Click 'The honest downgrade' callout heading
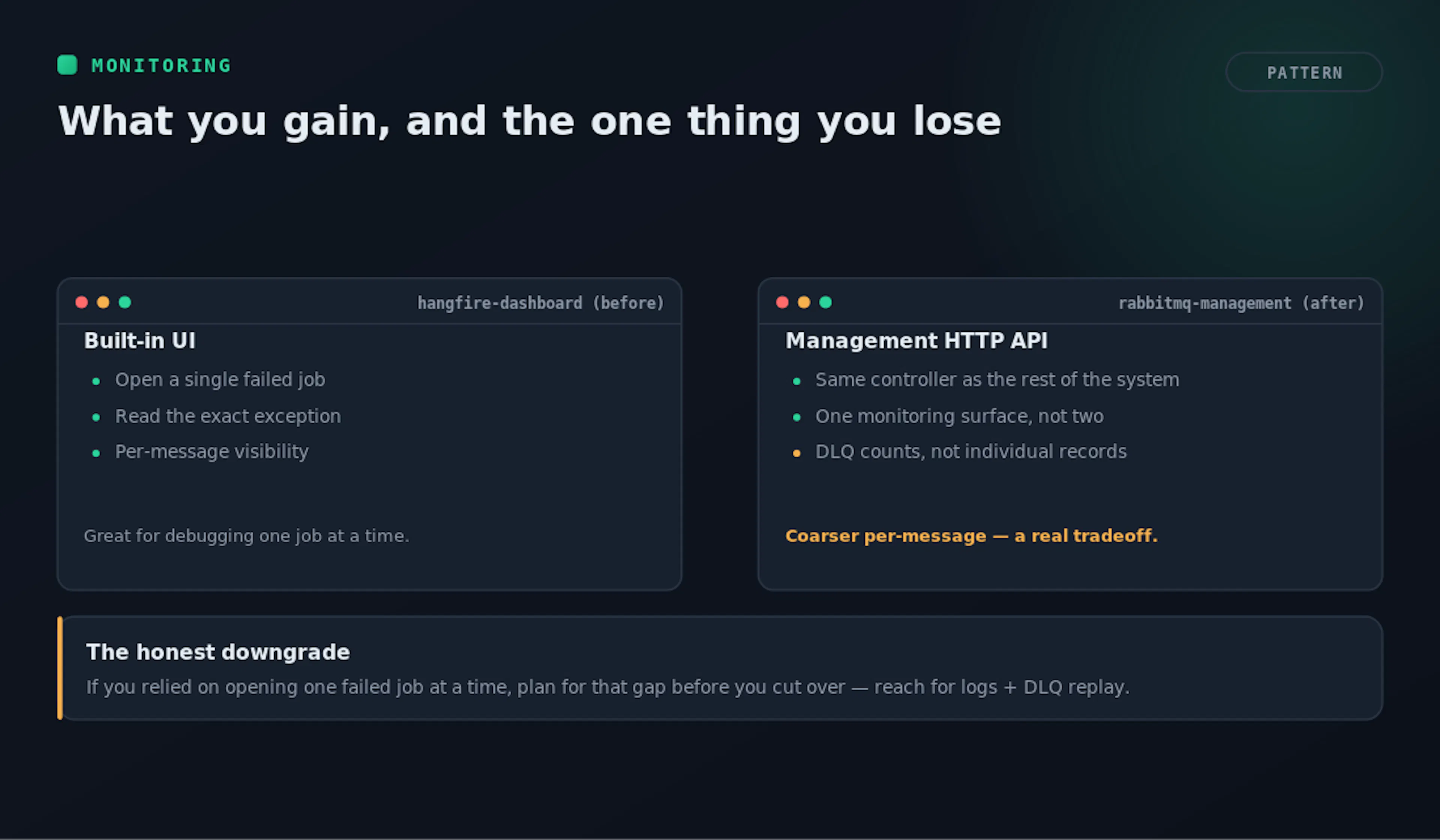 218,652
